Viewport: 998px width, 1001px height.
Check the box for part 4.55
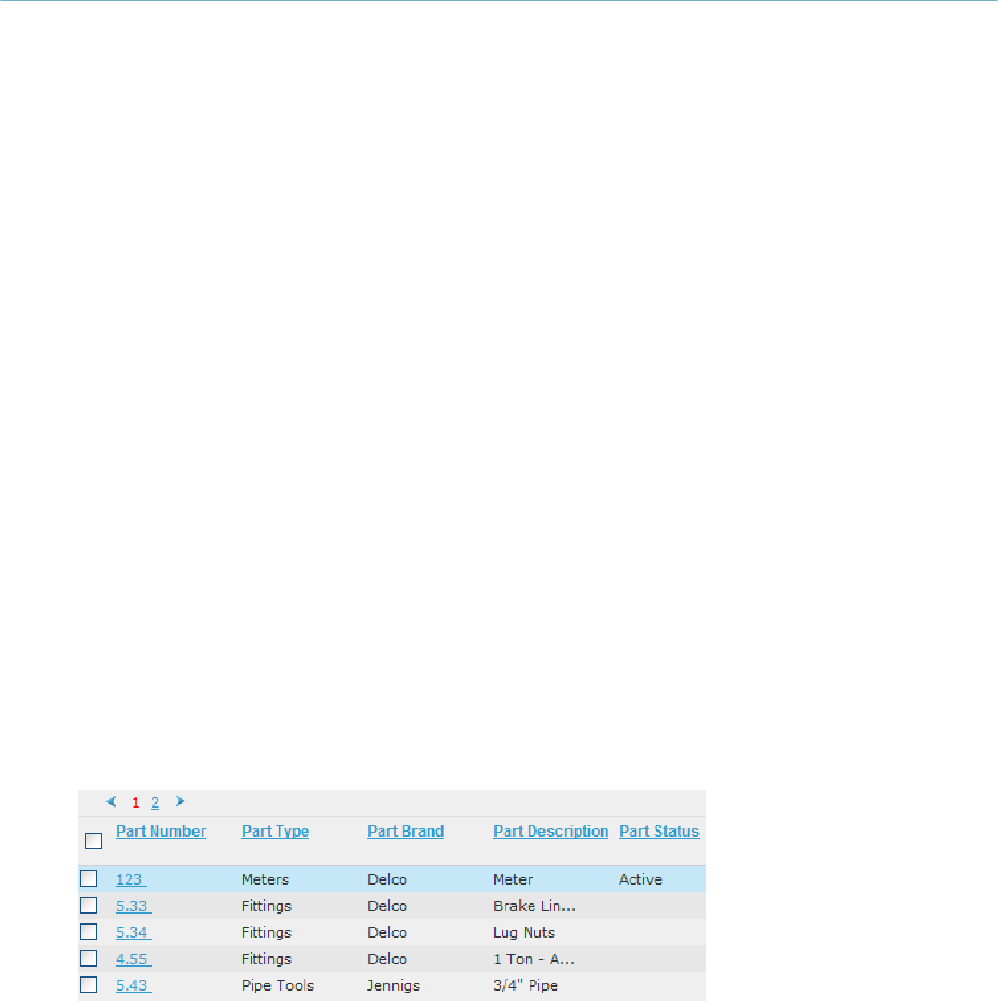tap(89, 958)
